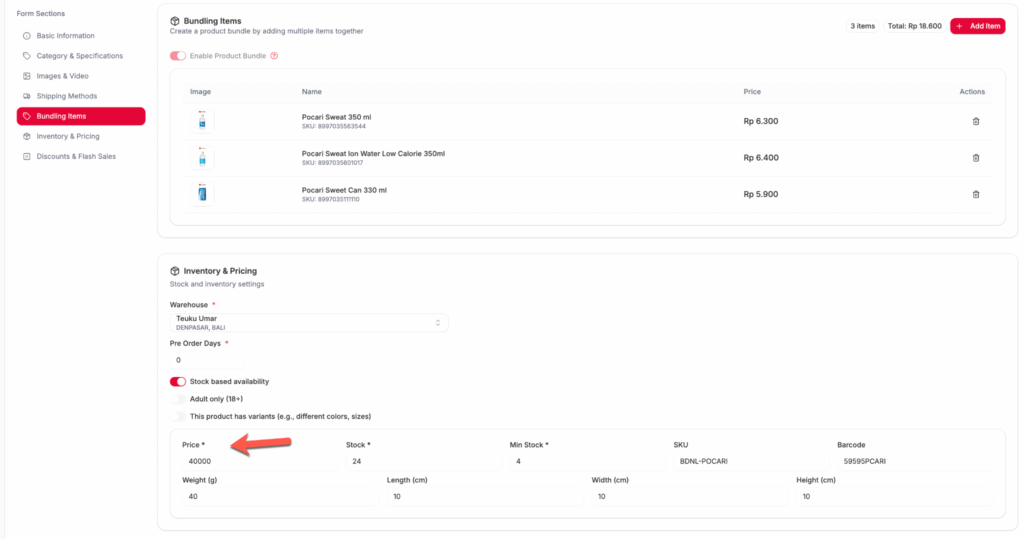Go to Basic Information section
The height and width of the screenshot is (539, 1024).
point(65,36)
